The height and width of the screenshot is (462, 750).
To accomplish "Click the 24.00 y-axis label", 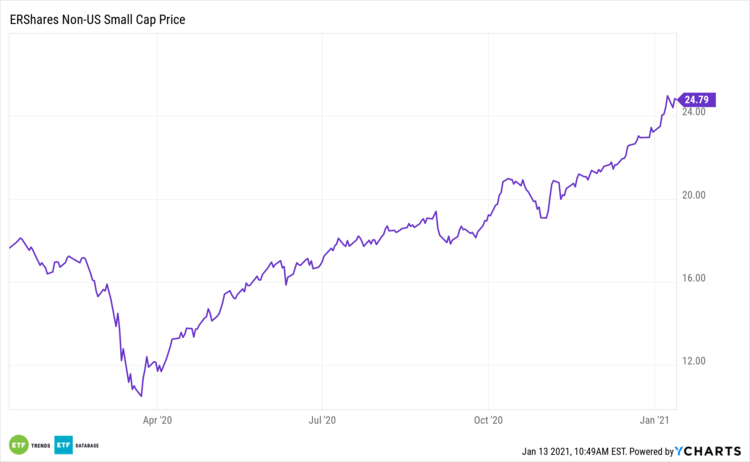I will pos(693,112).
